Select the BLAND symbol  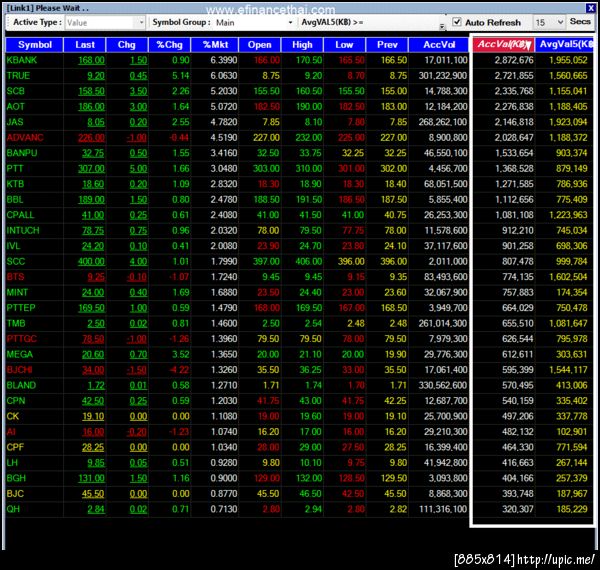[x=21, y=386]
